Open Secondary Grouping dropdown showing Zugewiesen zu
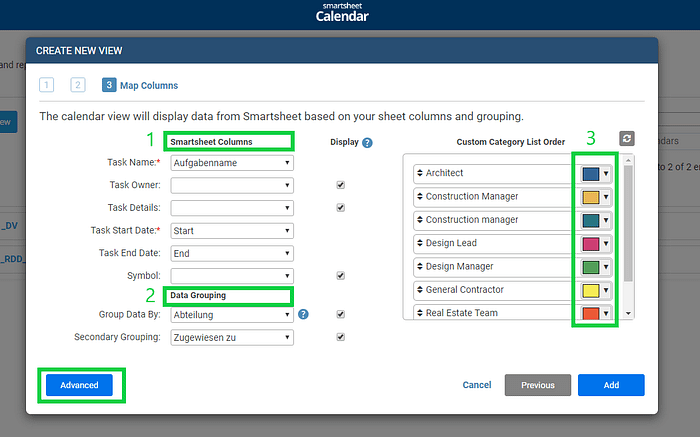 click(x=232, y=337)
